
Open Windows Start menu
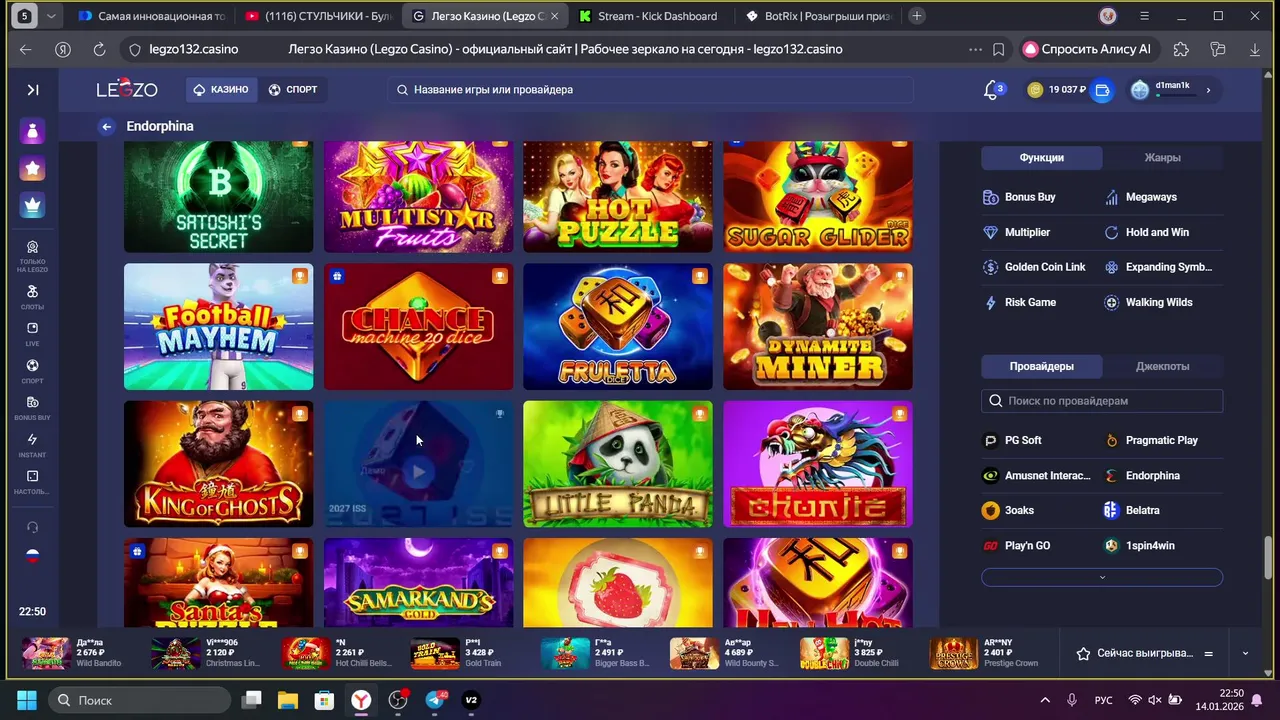point(27,700)
